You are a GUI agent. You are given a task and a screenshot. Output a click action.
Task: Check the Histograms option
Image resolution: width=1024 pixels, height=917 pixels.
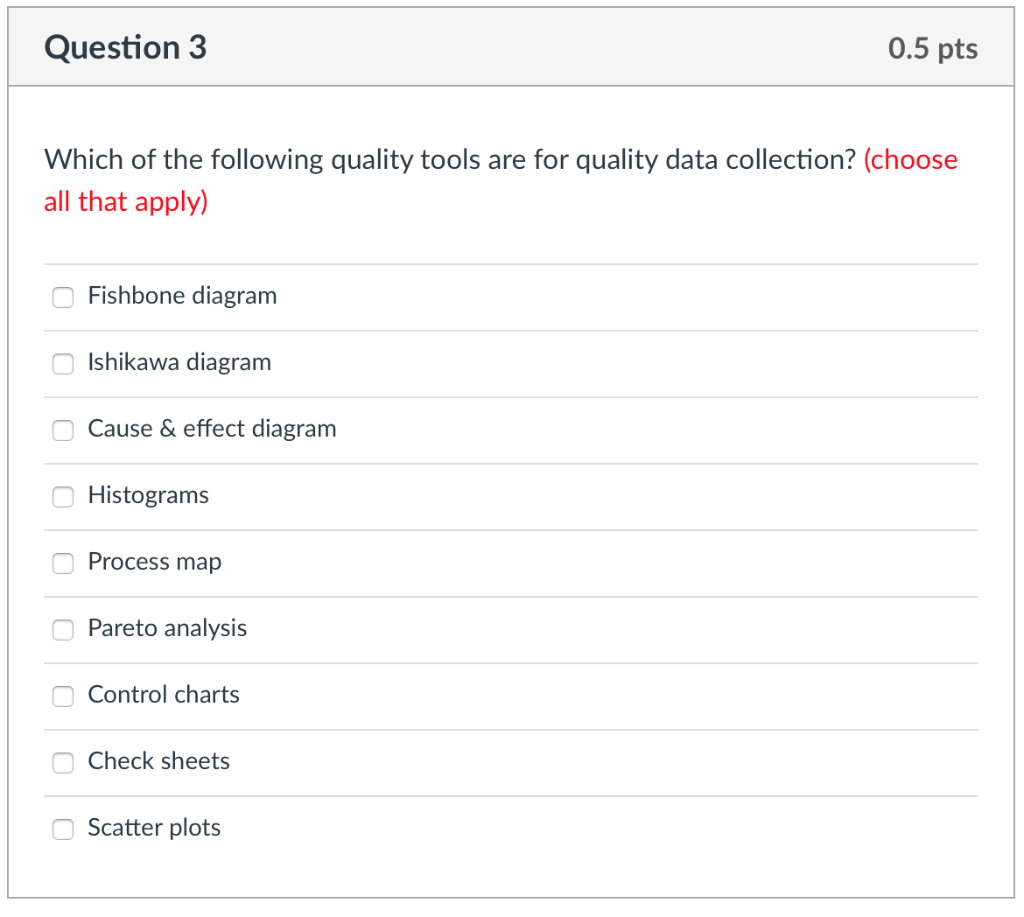coord(63,497)
